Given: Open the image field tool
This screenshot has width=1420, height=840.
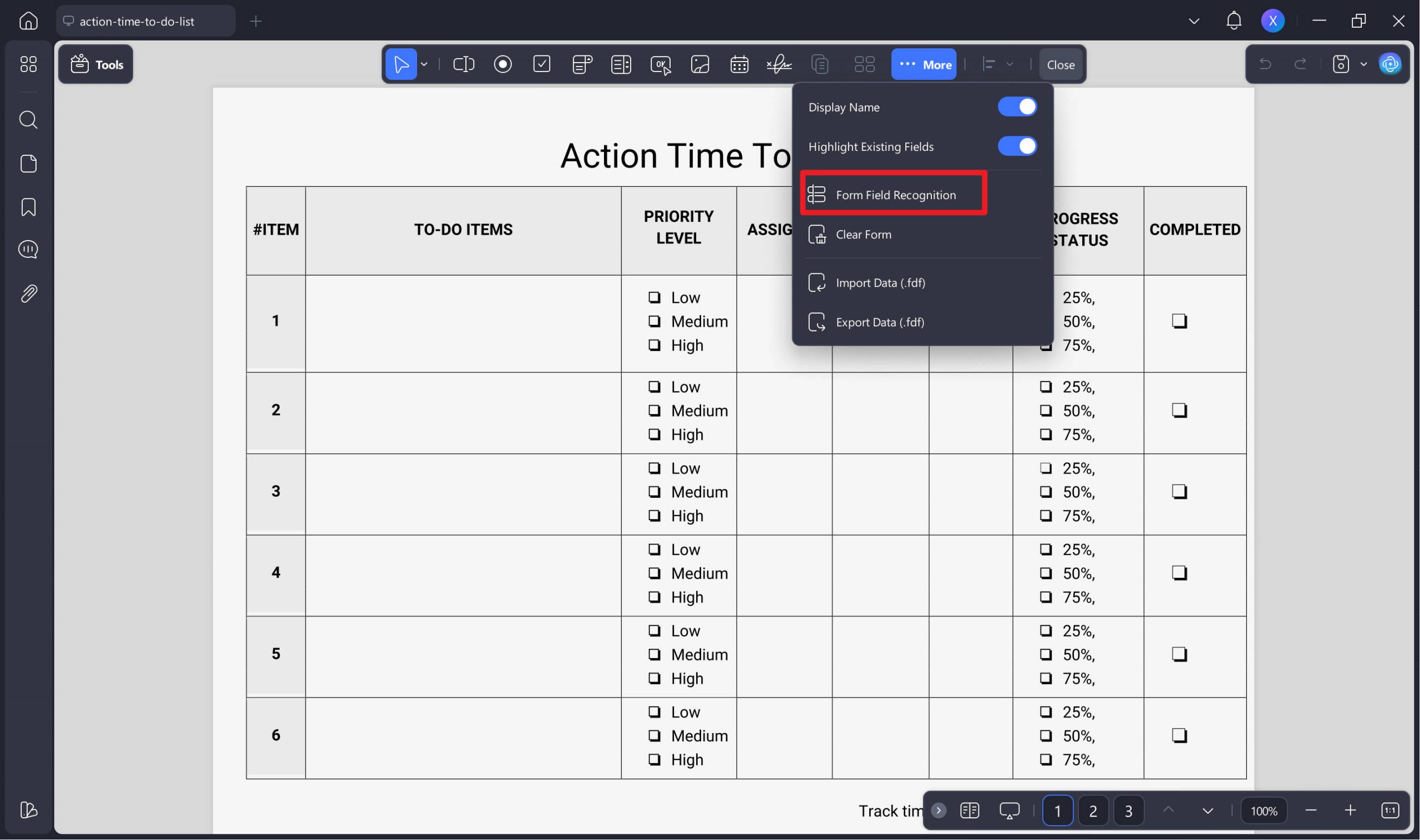Looking at the screenshot, I should click(x=700, y=64).
